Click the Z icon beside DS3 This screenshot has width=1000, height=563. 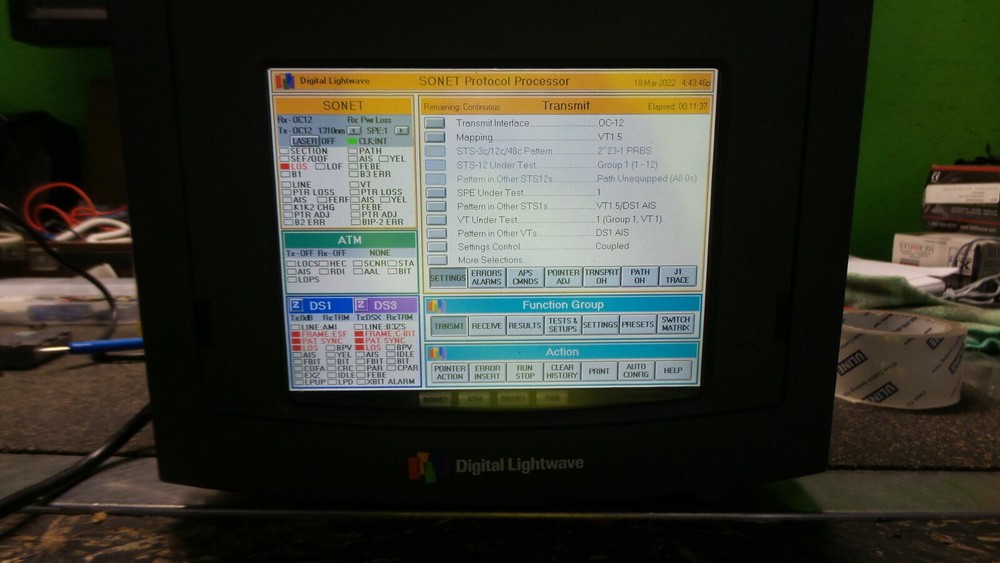361,305
